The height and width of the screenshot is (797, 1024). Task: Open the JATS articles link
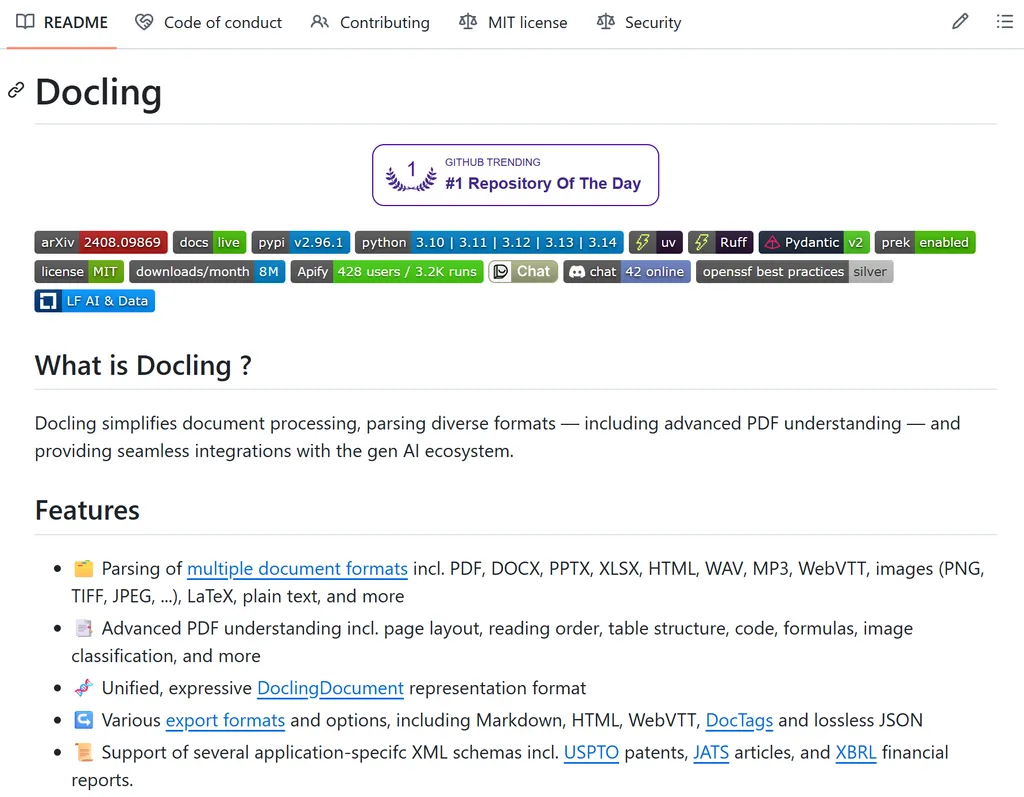[x=711, y=753]
